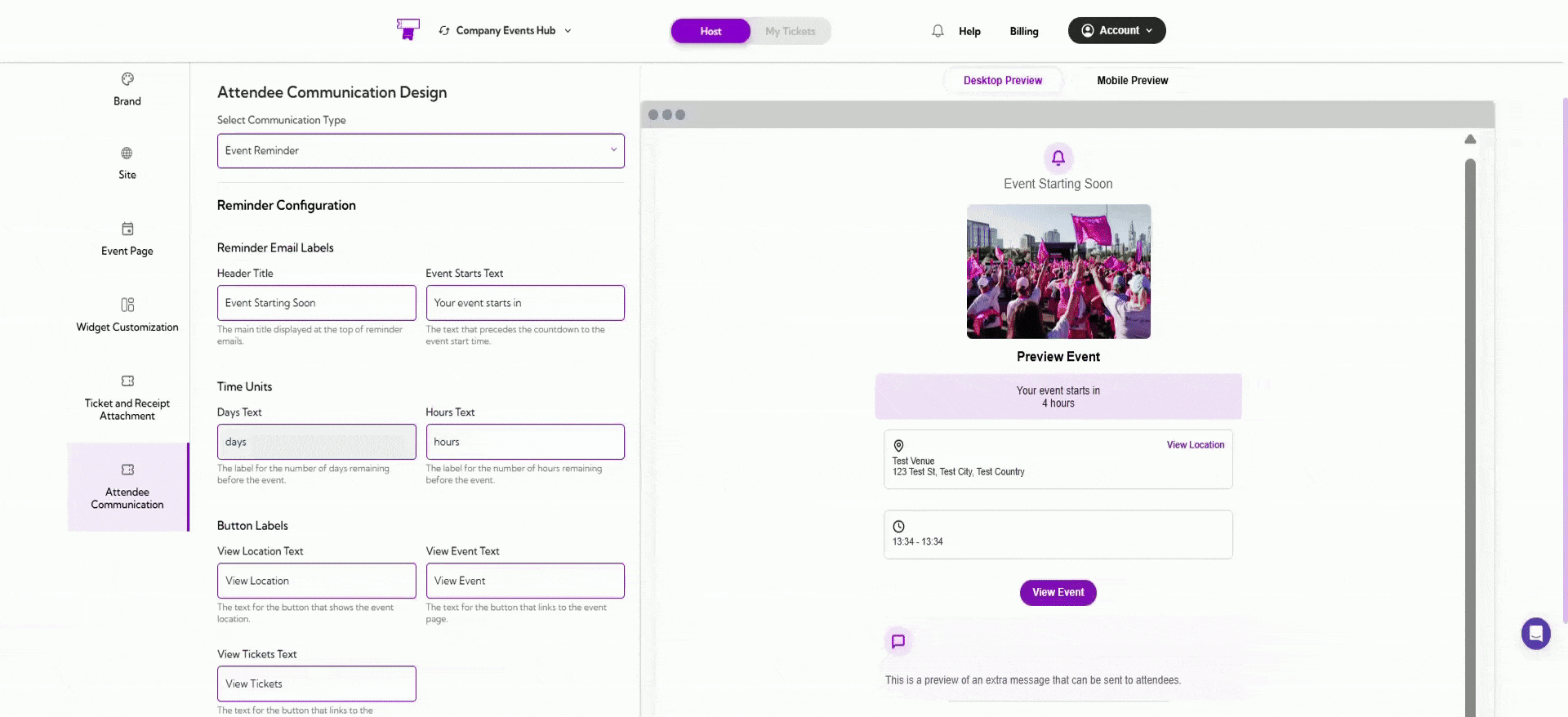Click the preview scroll-up arrow
This screenshot has height=717, width=1568.
coord(1470,139)
